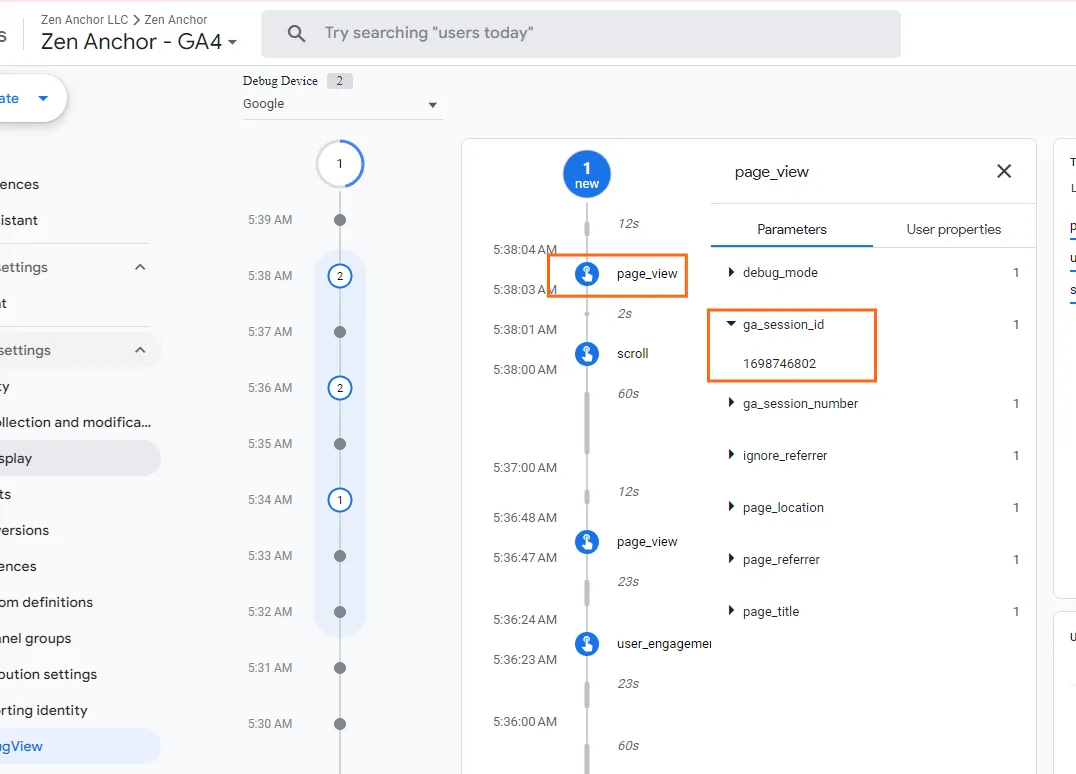
Task: Click the Zen Anchor LLC breadcrumb
Action: point(84,20)
